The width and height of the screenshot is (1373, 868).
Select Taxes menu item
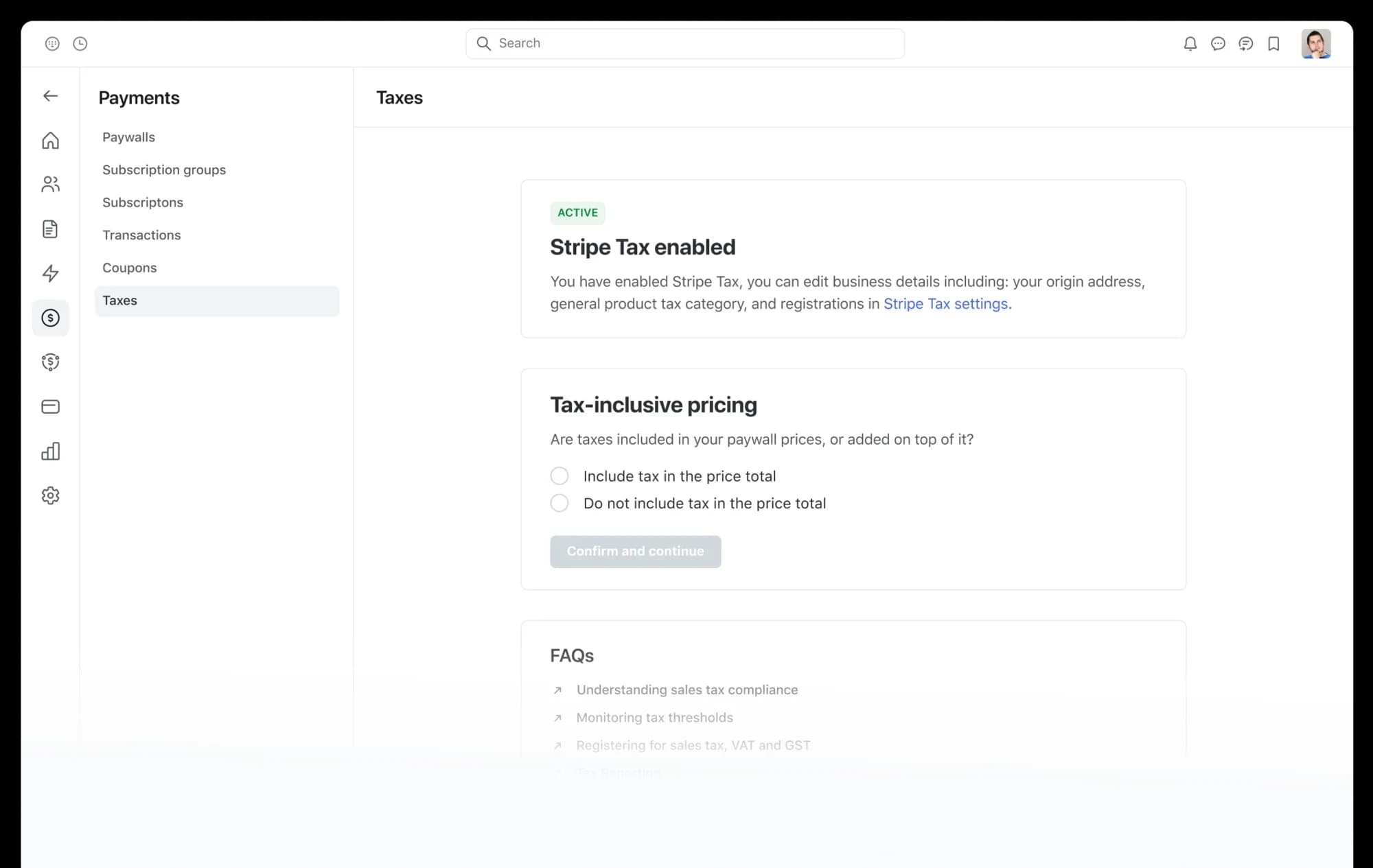click(x=217, y=301)
